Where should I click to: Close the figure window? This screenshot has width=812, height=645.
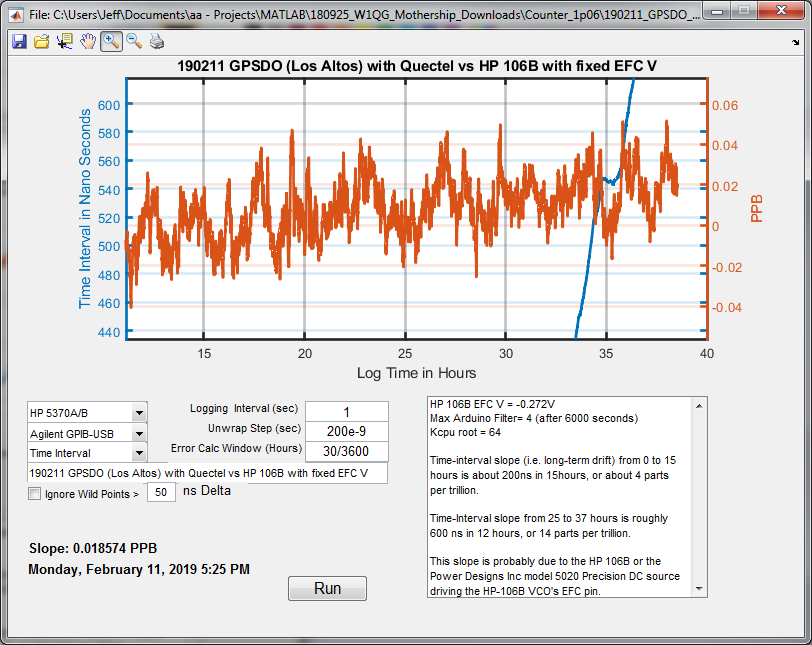tap(781, 10)
